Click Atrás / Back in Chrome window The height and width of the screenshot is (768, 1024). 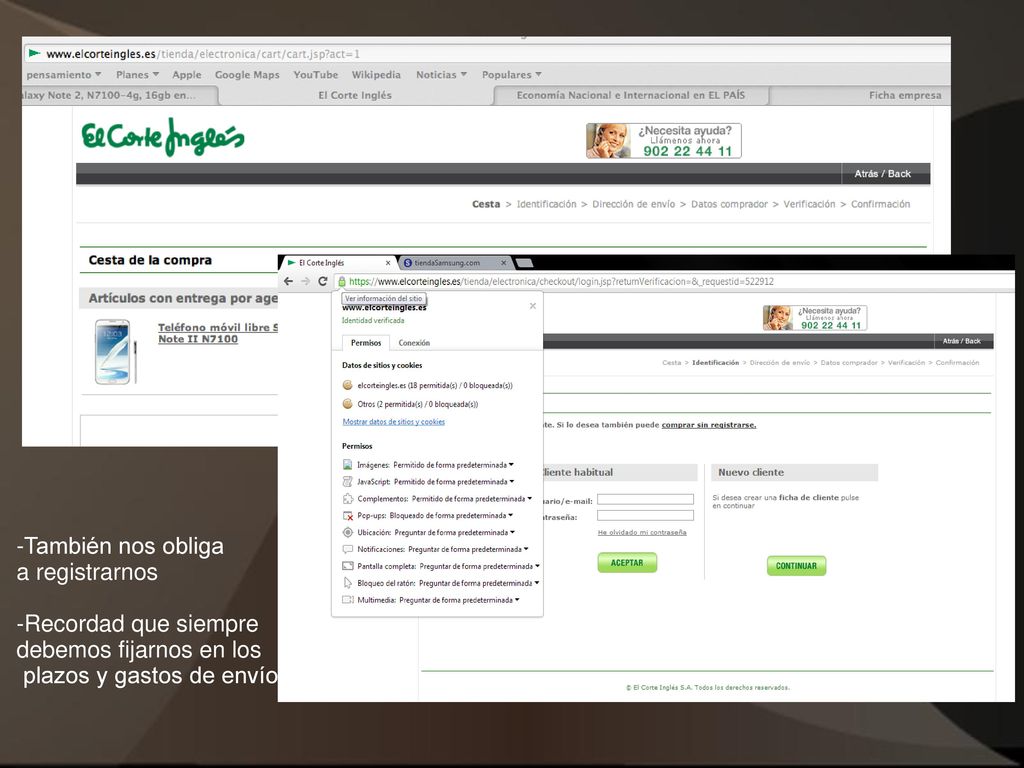click(x=961, y=341)
